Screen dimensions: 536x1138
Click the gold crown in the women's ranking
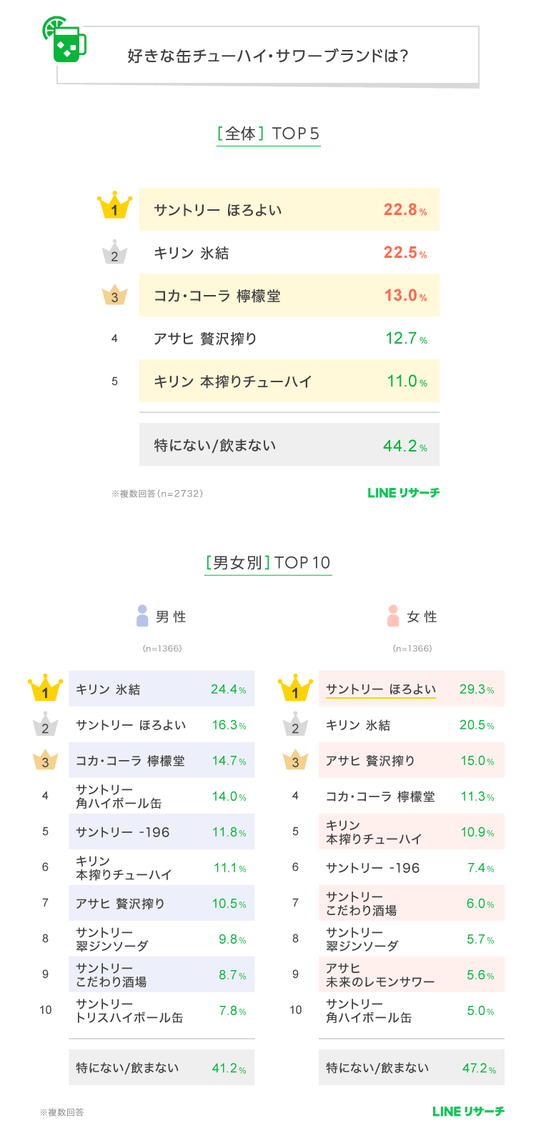295,689
